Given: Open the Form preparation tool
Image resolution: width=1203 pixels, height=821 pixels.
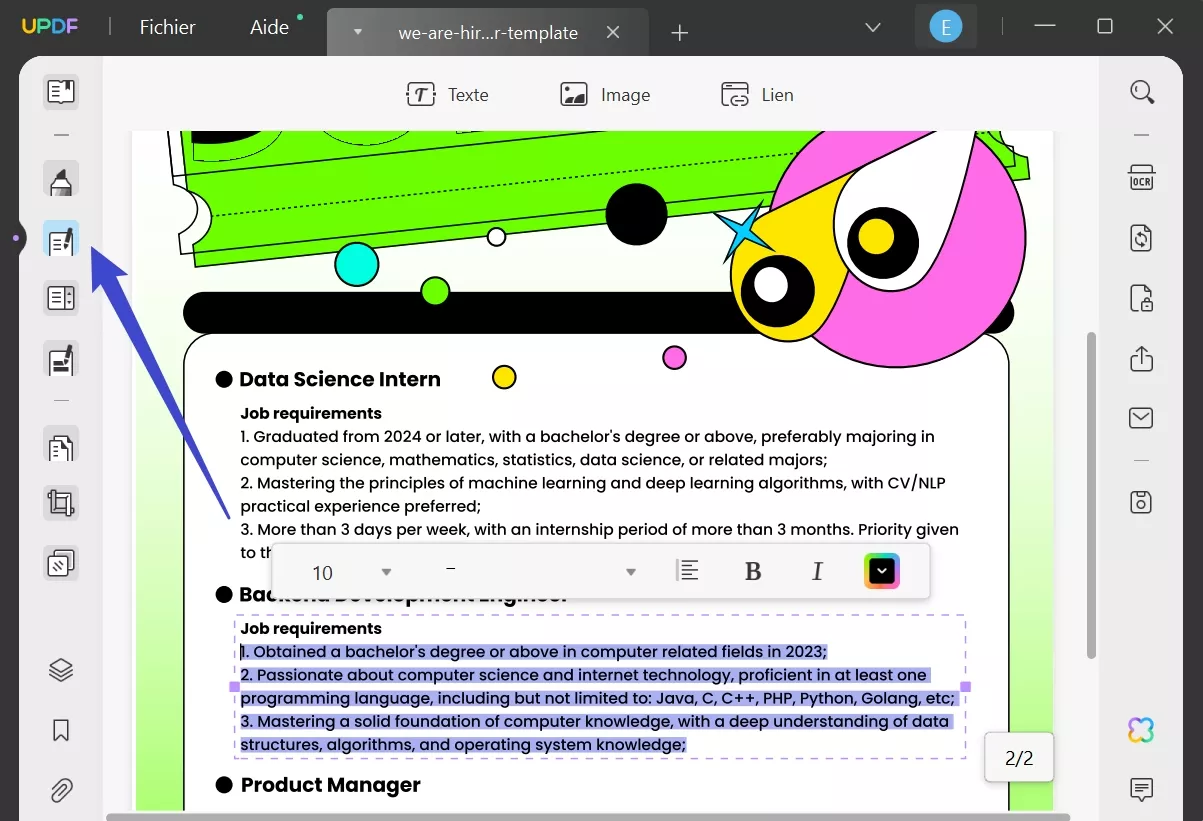Looking at the screenshot, I should coord(61,298).
